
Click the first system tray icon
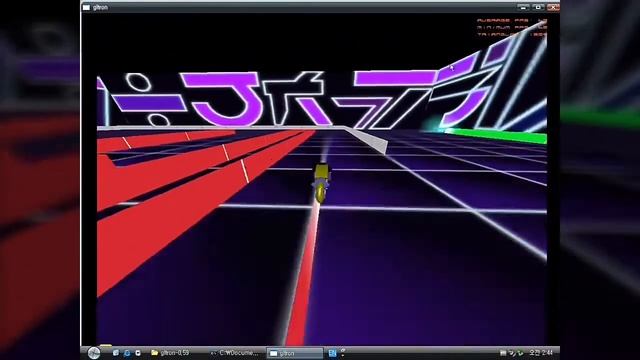503,353
